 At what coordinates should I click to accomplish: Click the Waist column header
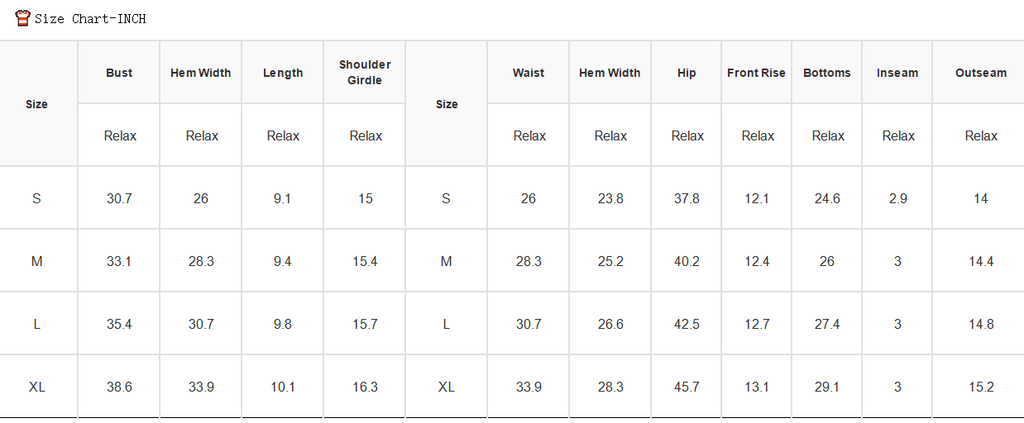pos(528,73)
